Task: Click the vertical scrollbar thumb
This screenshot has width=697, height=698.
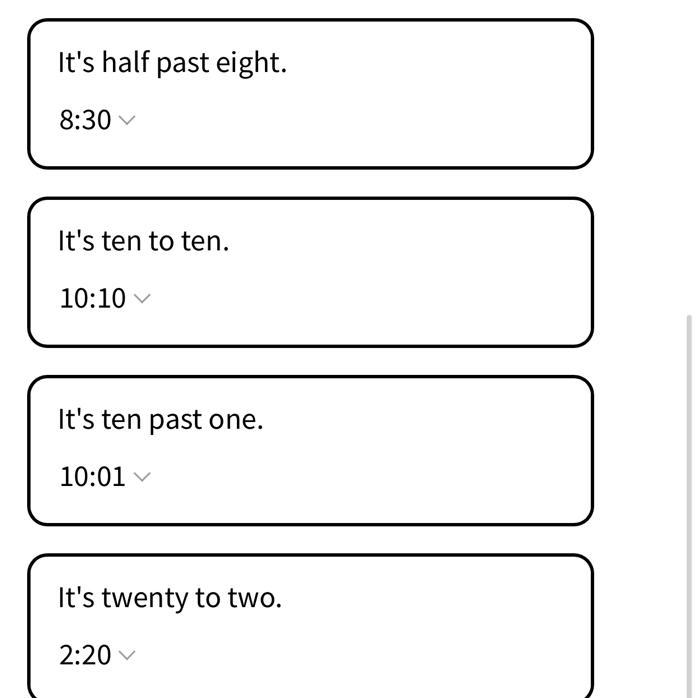Action: 689,500
